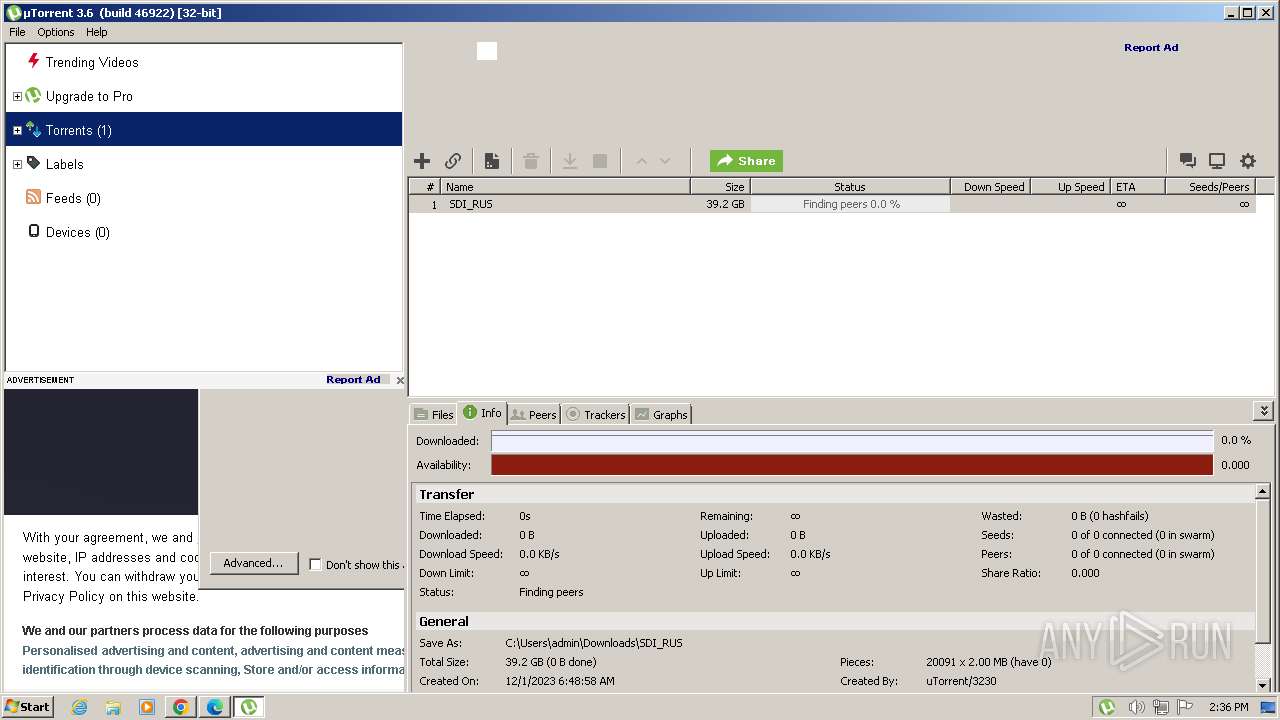Expand the Labels tree node
The height and width of the screenshot is (720, 1280).
17,164
